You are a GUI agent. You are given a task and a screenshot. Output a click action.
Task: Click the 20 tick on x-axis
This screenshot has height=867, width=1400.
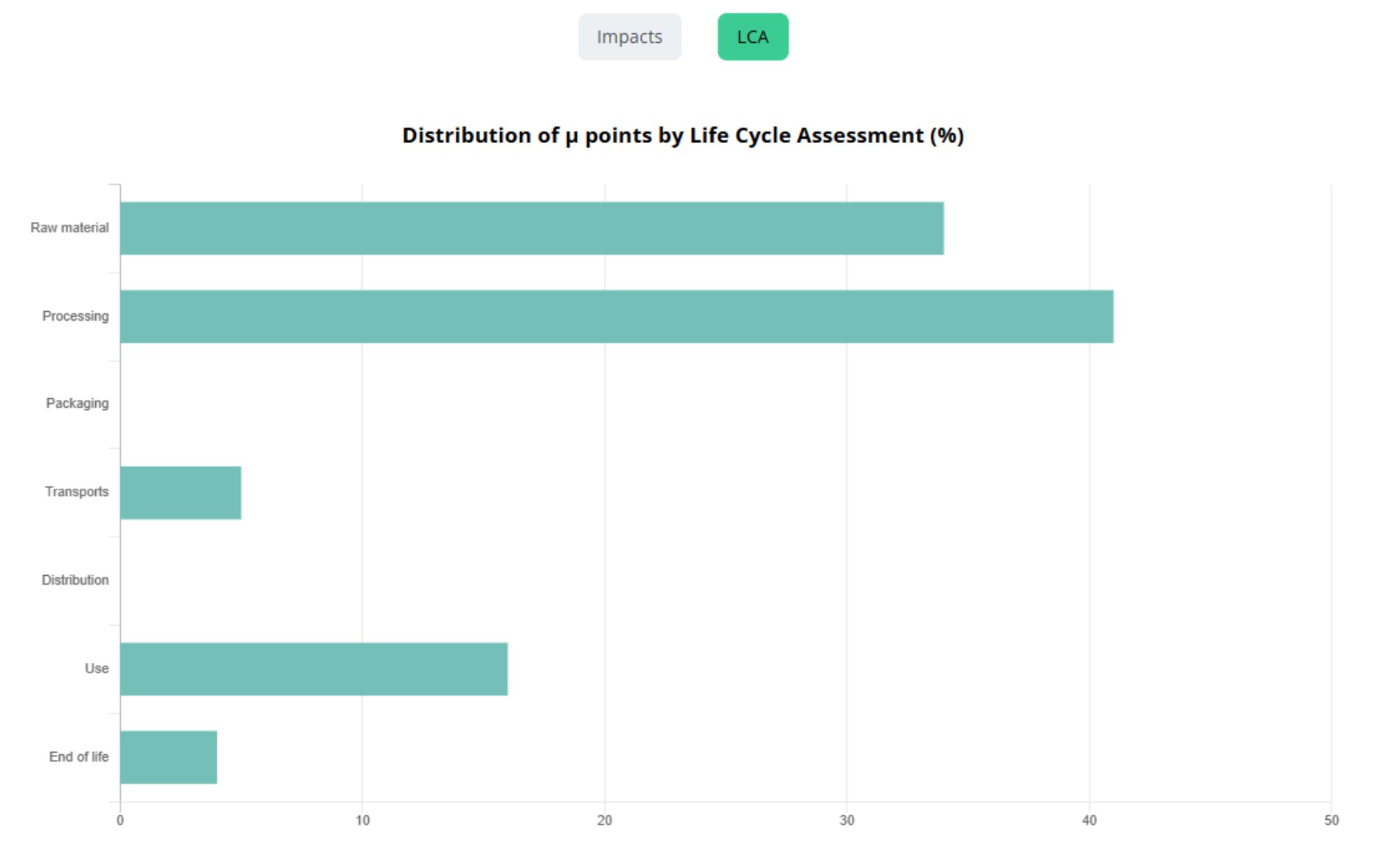click(x=605, y=821)
